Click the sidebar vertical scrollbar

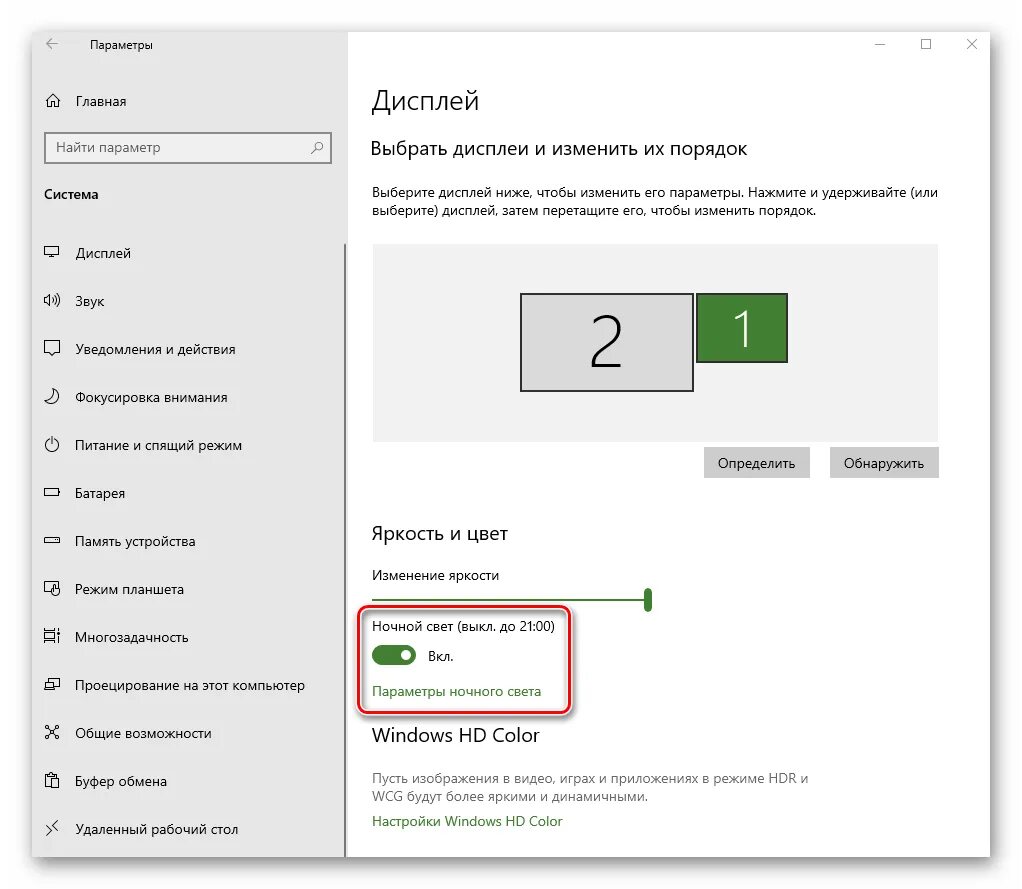[344, 549]
